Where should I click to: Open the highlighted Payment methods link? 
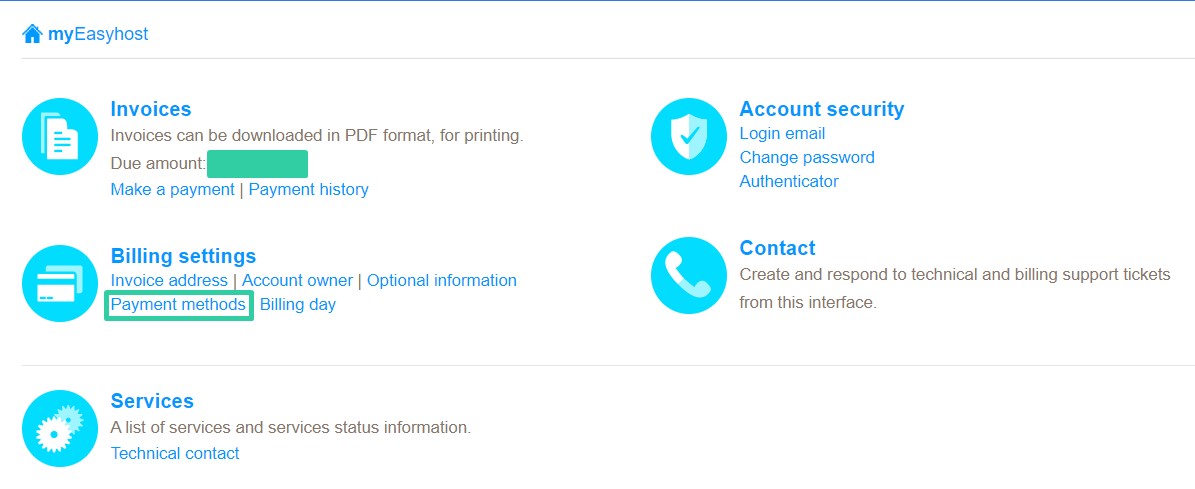click(x=178, y=305)
